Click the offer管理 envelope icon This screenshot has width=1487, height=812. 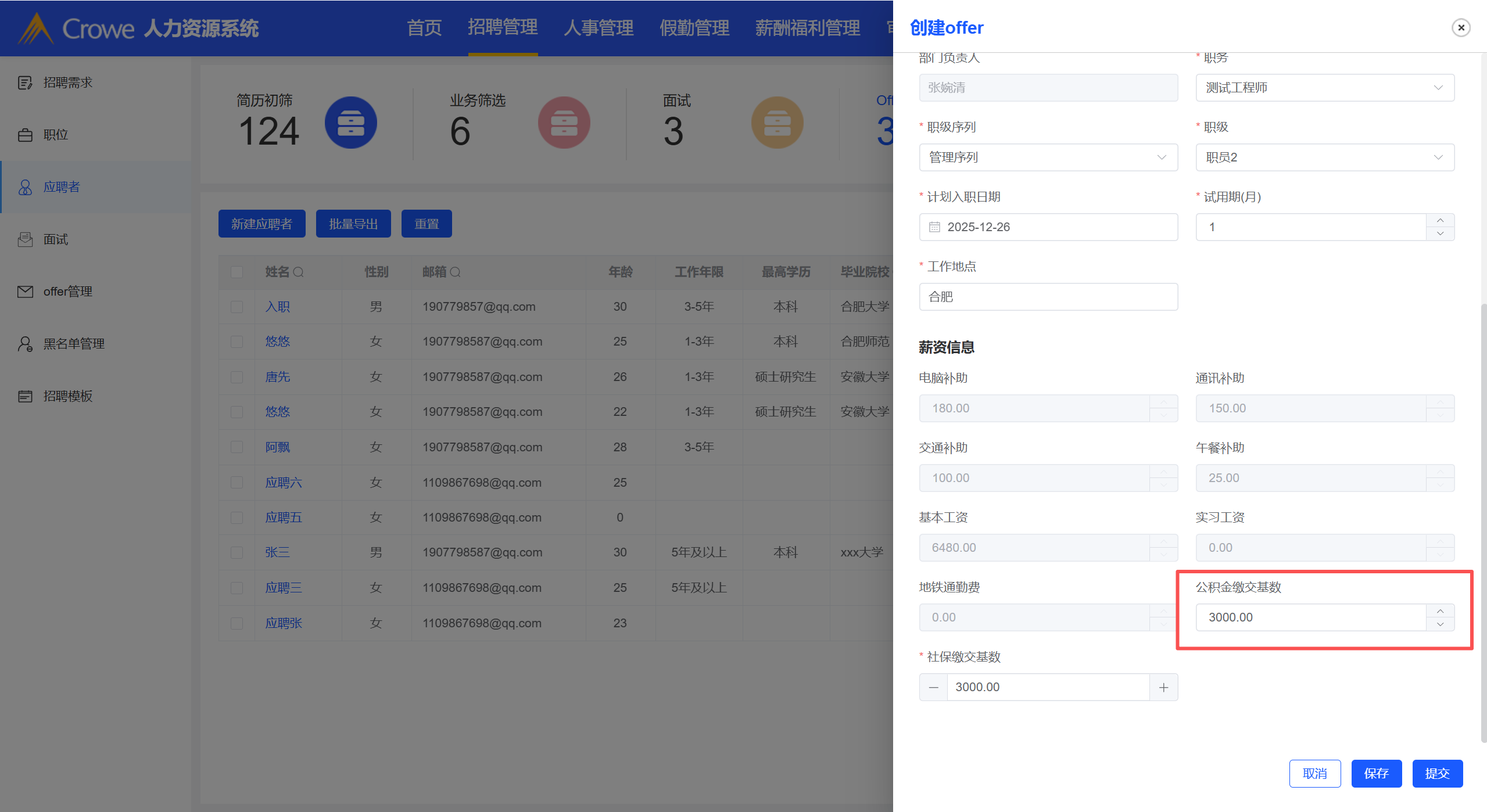25,292
